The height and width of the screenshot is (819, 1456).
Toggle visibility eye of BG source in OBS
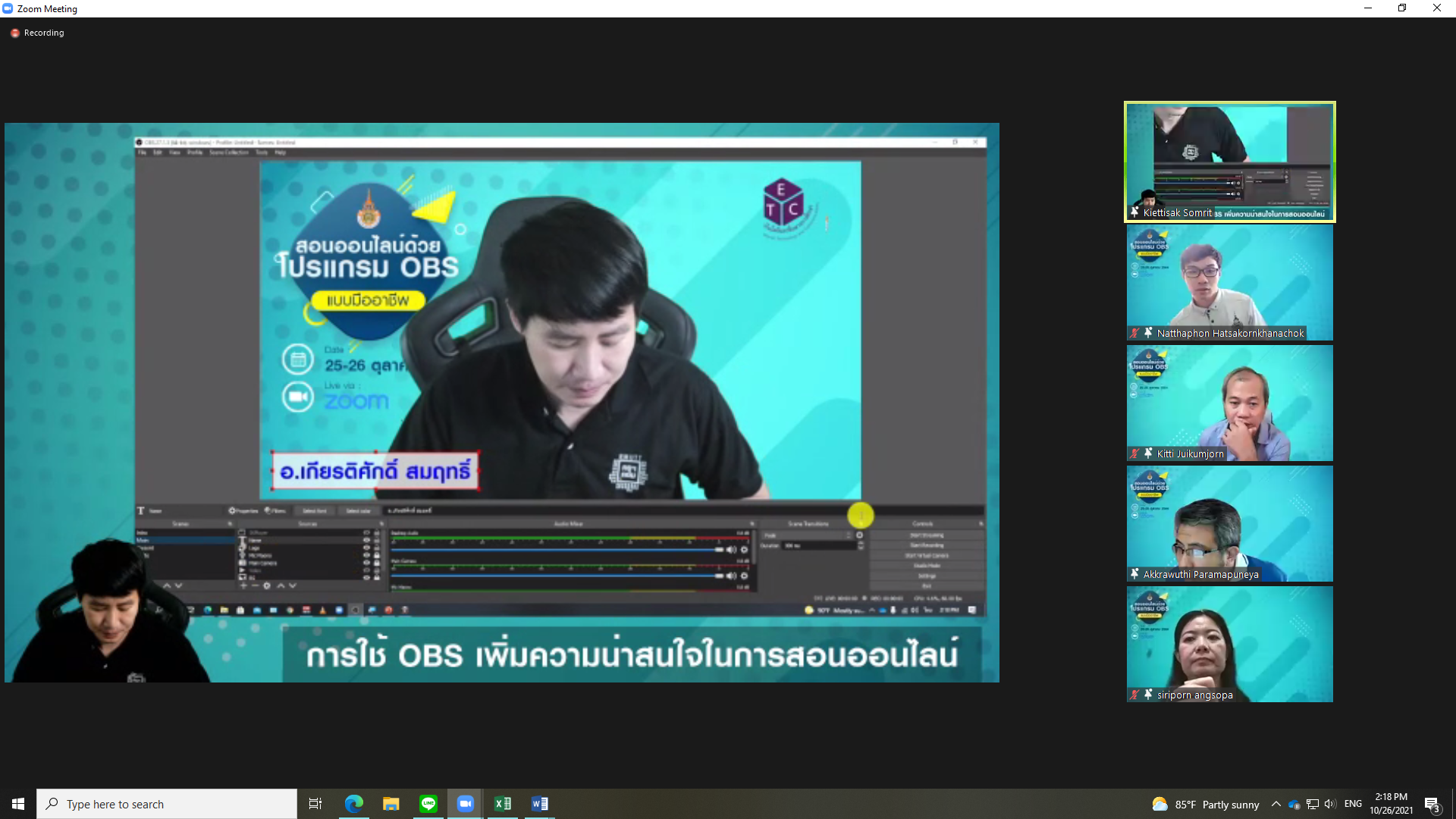point(366,578)
